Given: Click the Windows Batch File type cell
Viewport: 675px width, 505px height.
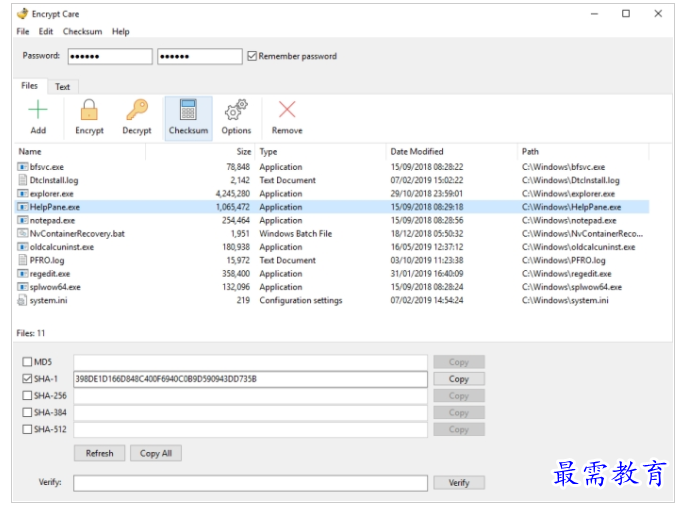Looking at the screenshot, I should [295, 233].
